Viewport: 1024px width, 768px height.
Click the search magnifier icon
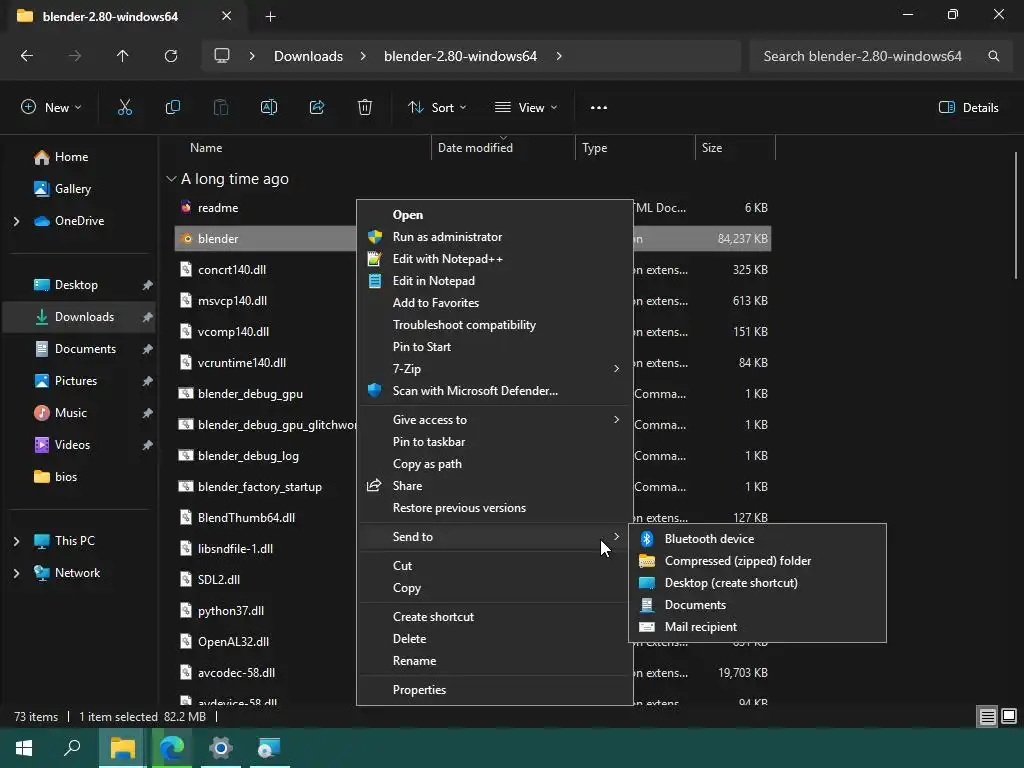point(993,56)
